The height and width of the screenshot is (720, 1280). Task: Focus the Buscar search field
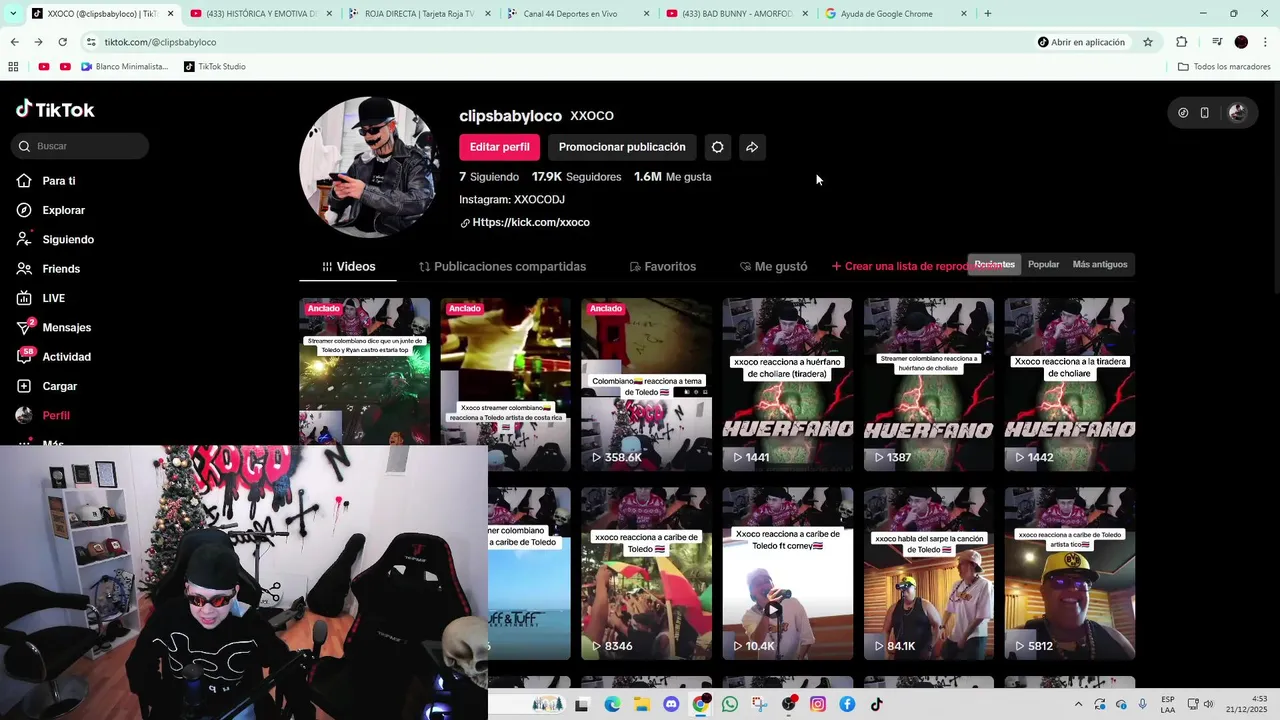coord(81,146)
